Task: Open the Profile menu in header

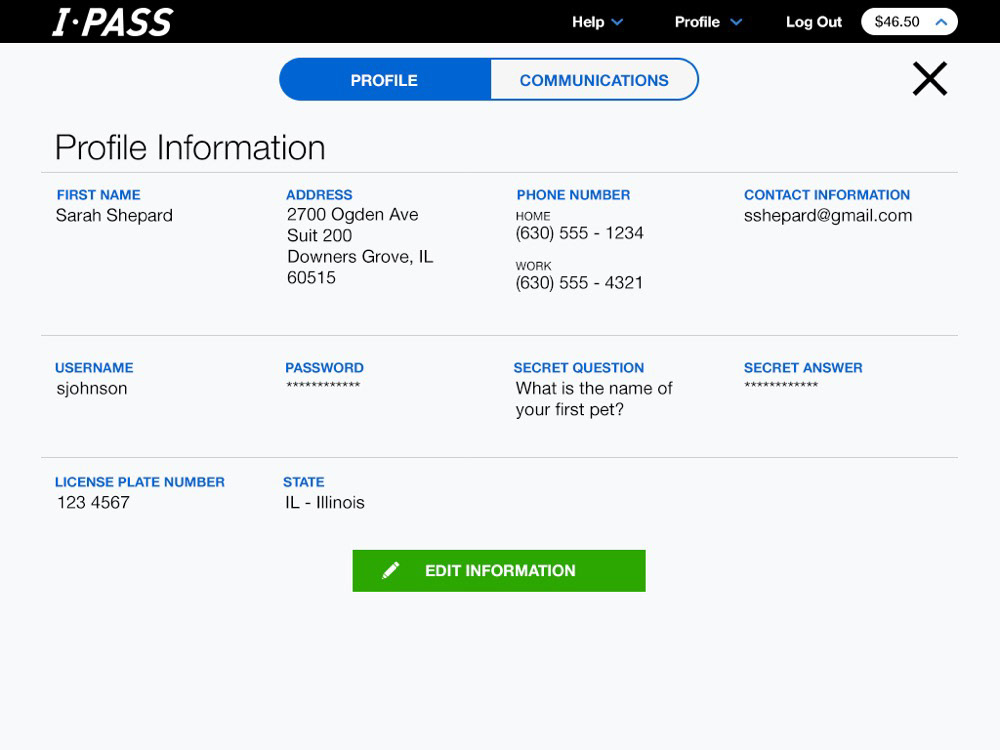Action: [697, 22]
